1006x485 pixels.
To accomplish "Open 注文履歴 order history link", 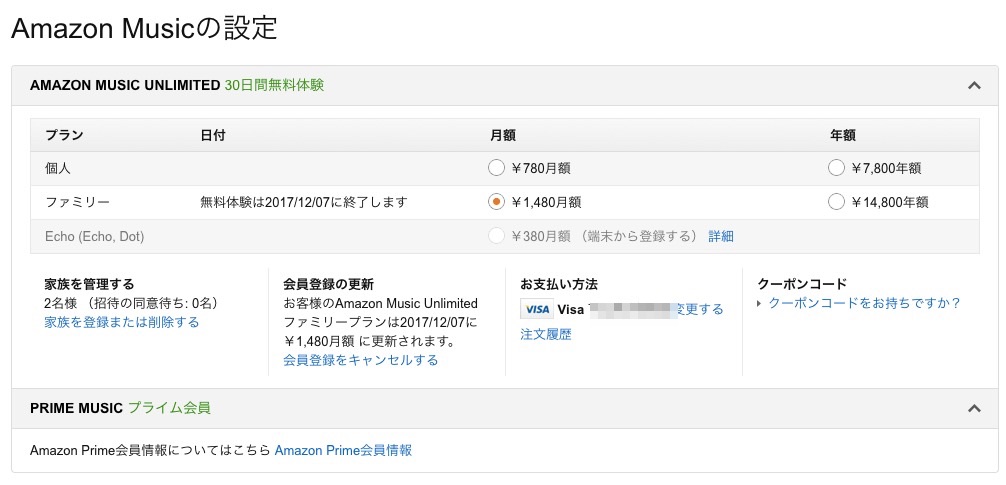I will coord(545,334).
